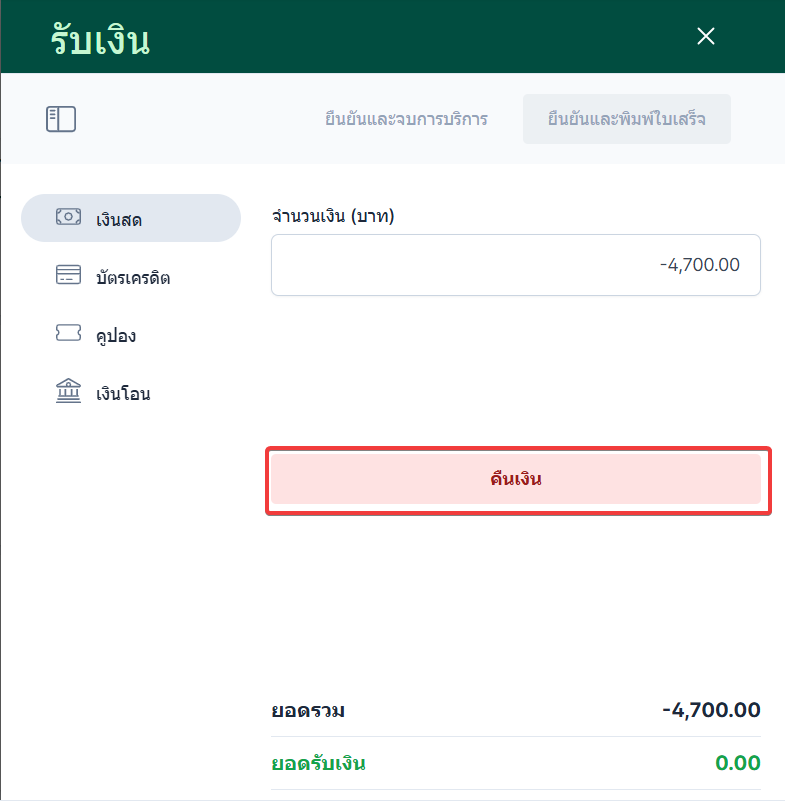Focus the amount field showing -4,700.00
The image size is (785, 811).
(516, 265)
